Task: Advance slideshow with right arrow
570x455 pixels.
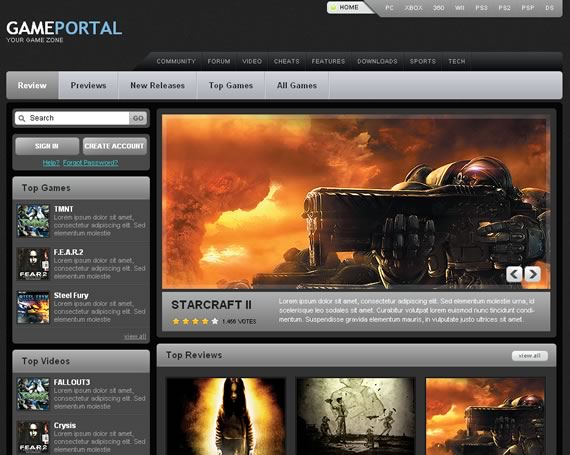Action: tap(532, 274)
